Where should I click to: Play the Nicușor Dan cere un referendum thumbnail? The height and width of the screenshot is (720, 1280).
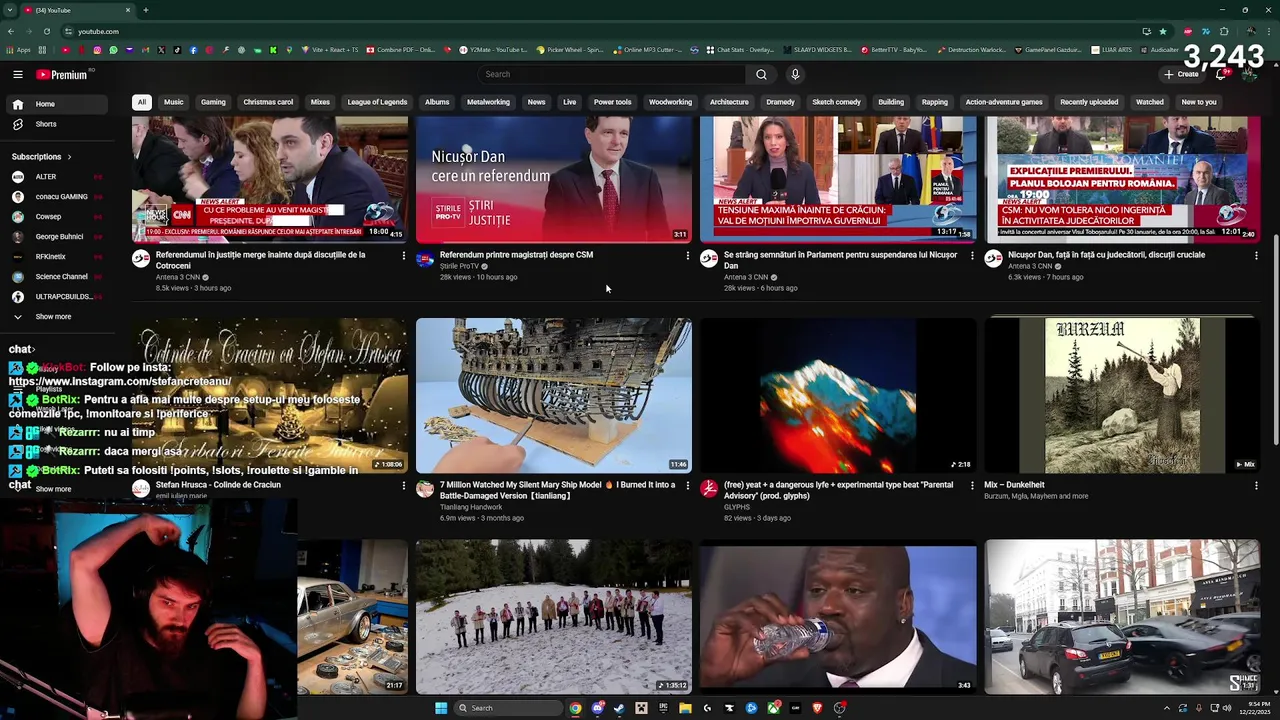tap(553, 179)
